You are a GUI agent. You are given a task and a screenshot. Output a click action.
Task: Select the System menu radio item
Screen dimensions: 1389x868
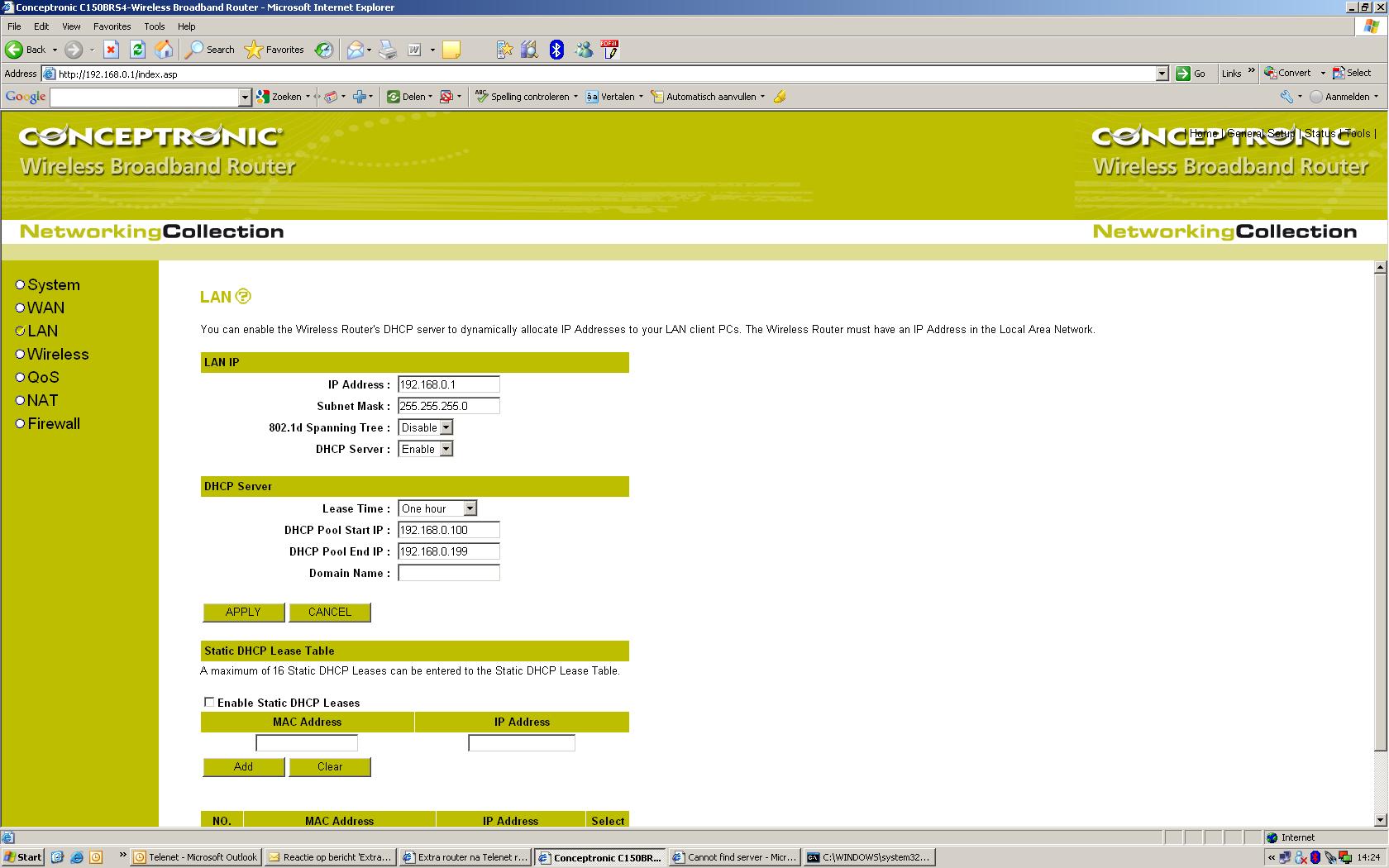21,285
